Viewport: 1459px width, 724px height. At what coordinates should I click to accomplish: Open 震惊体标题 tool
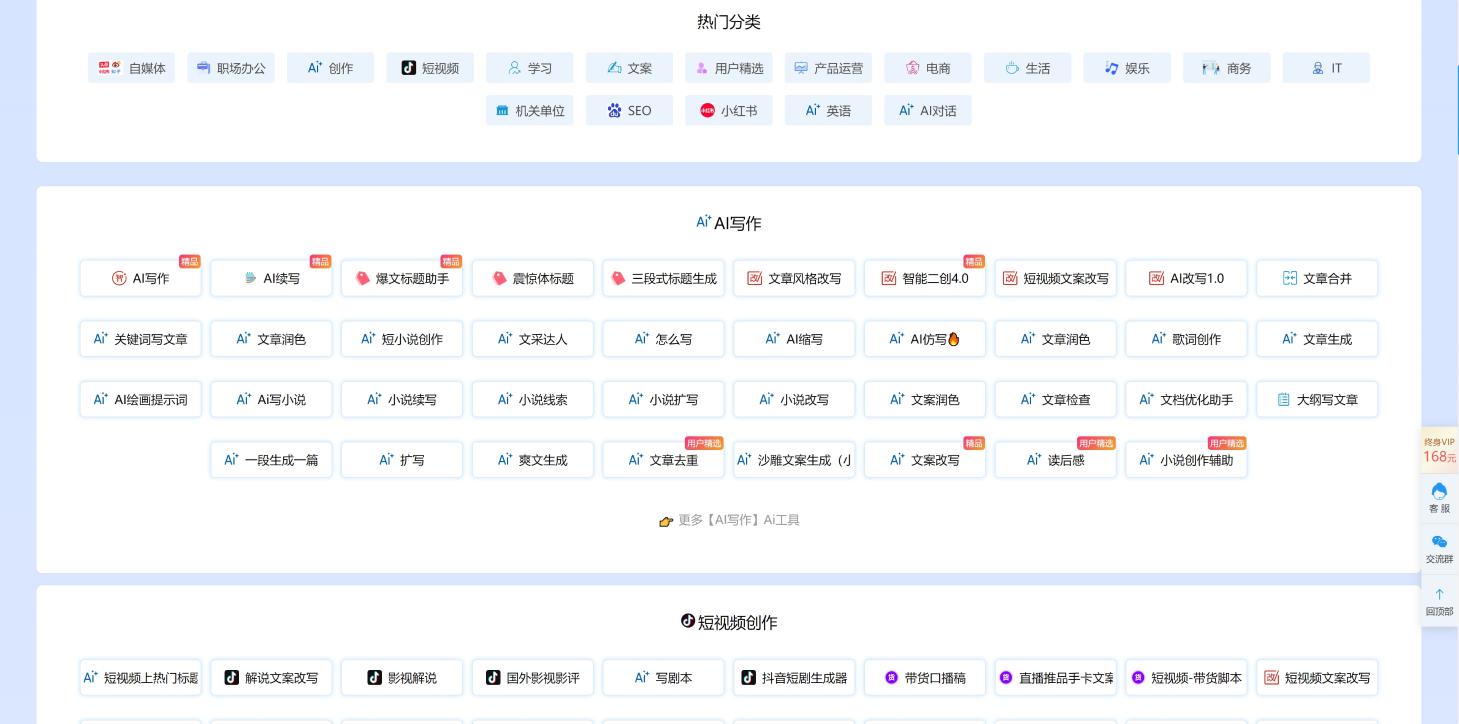pos(533,278)
